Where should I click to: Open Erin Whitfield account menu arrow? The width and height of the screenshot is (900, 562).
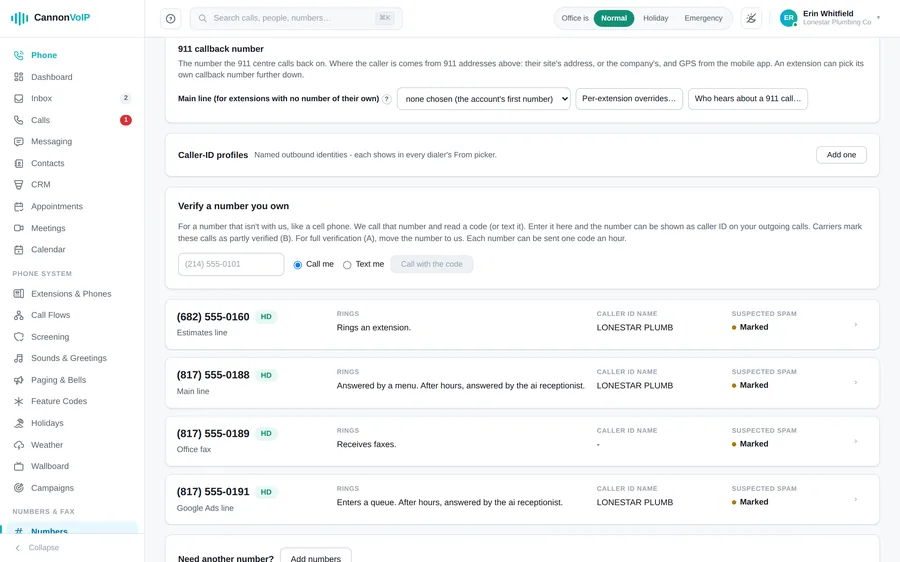click(878, 18)
